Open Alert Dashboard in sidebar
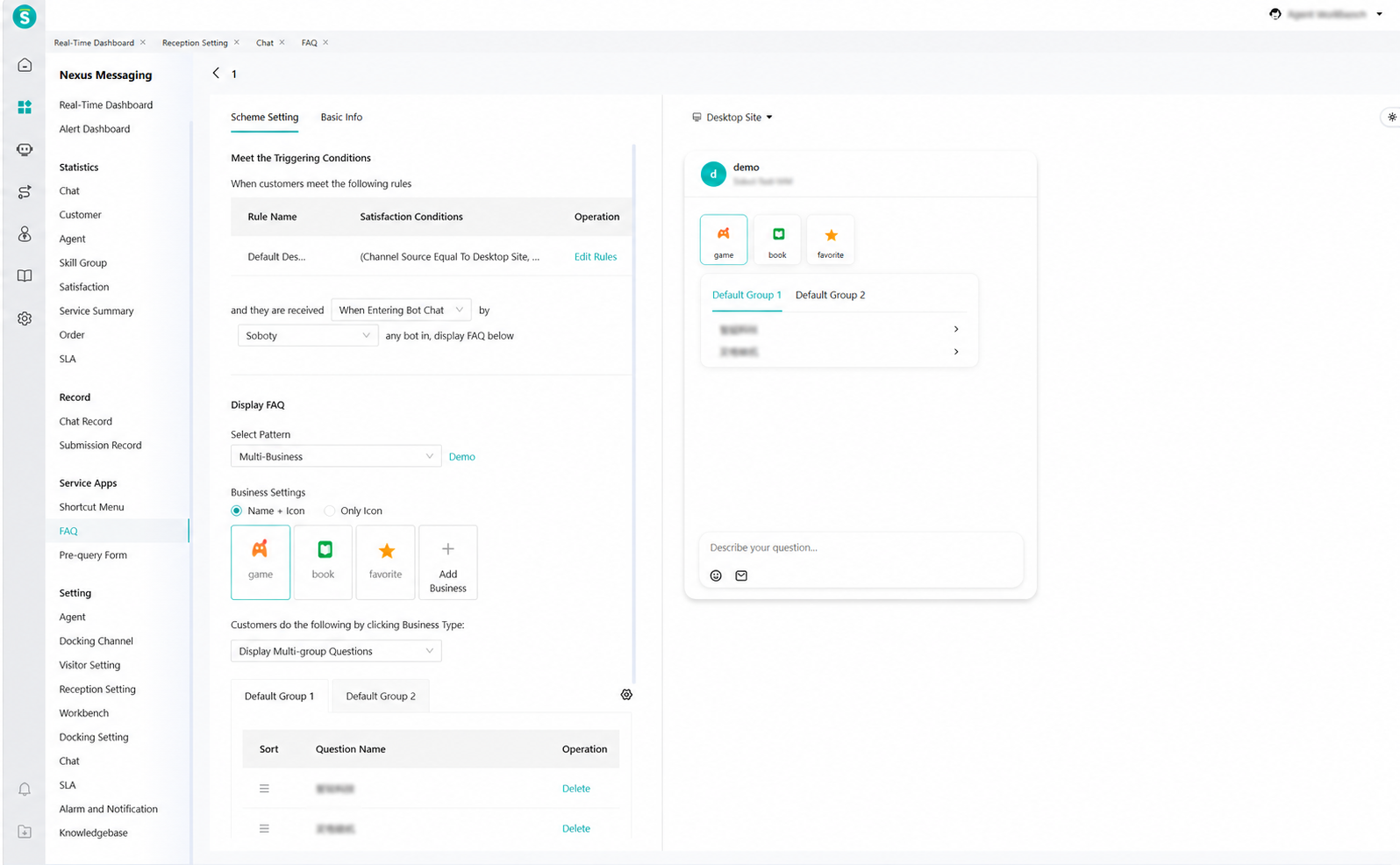 pos(95,129)
